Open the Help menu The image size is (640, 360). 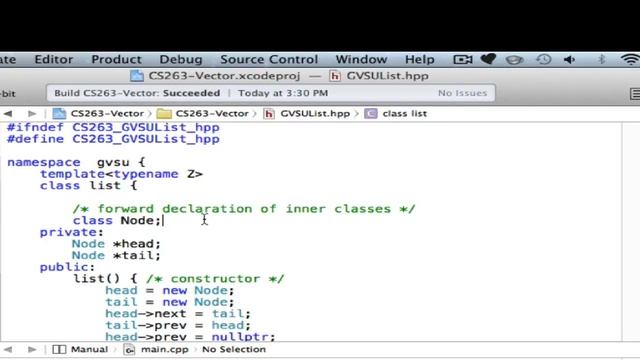[x=420, y=60]
